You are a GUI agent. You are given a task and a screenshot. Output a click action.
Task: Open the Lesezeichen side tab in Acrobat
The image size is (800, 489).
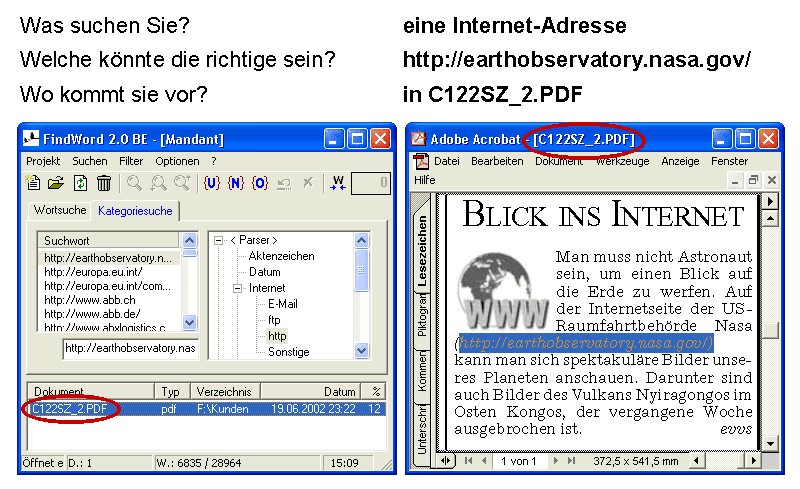(x=422, y=250)
